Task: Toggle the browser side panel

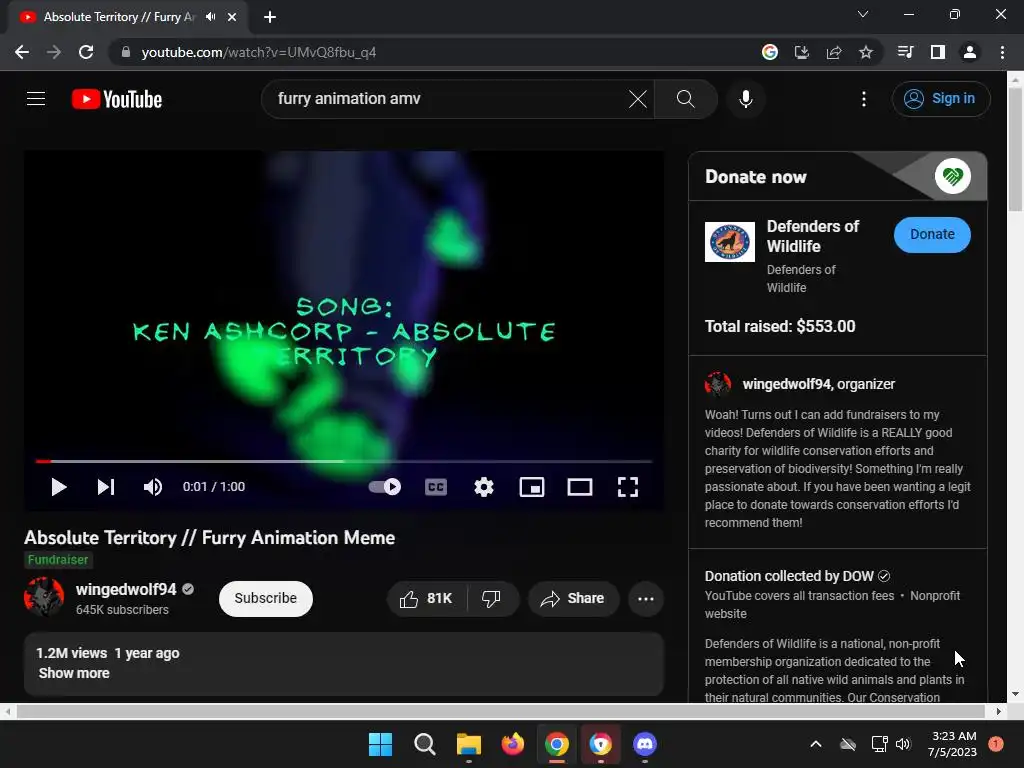Action: pos(937,52)
